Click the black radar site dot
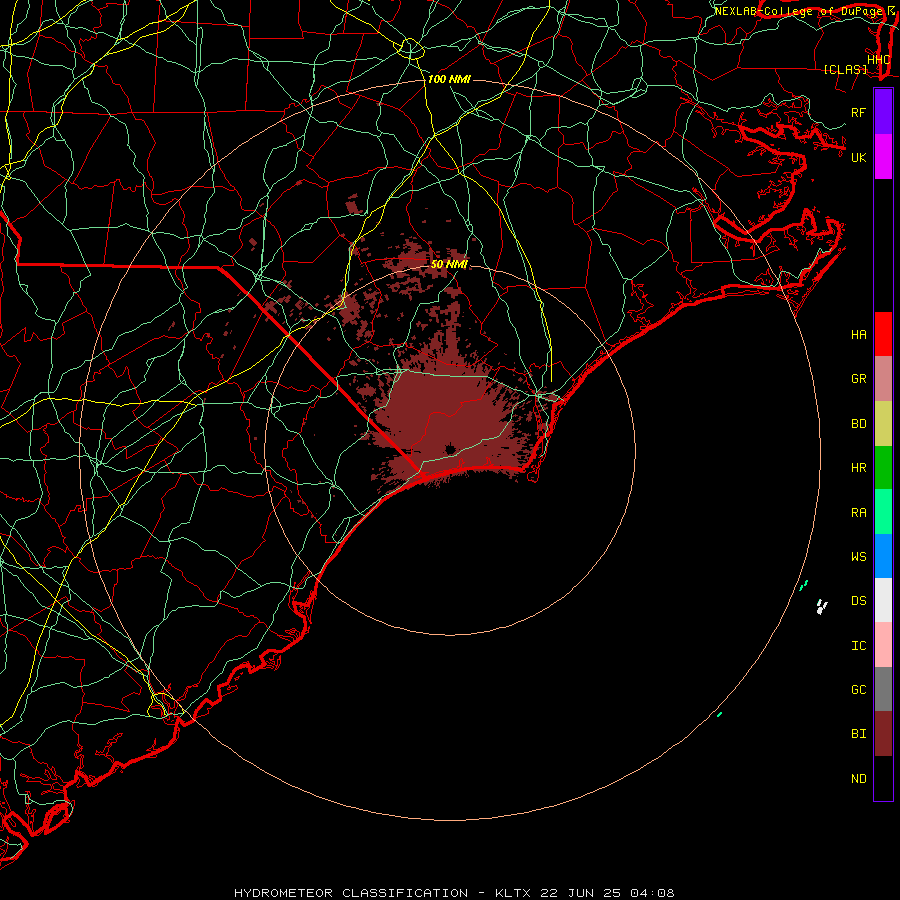The height and width of the screenshot is (900, 900). [x=450, y=449]
